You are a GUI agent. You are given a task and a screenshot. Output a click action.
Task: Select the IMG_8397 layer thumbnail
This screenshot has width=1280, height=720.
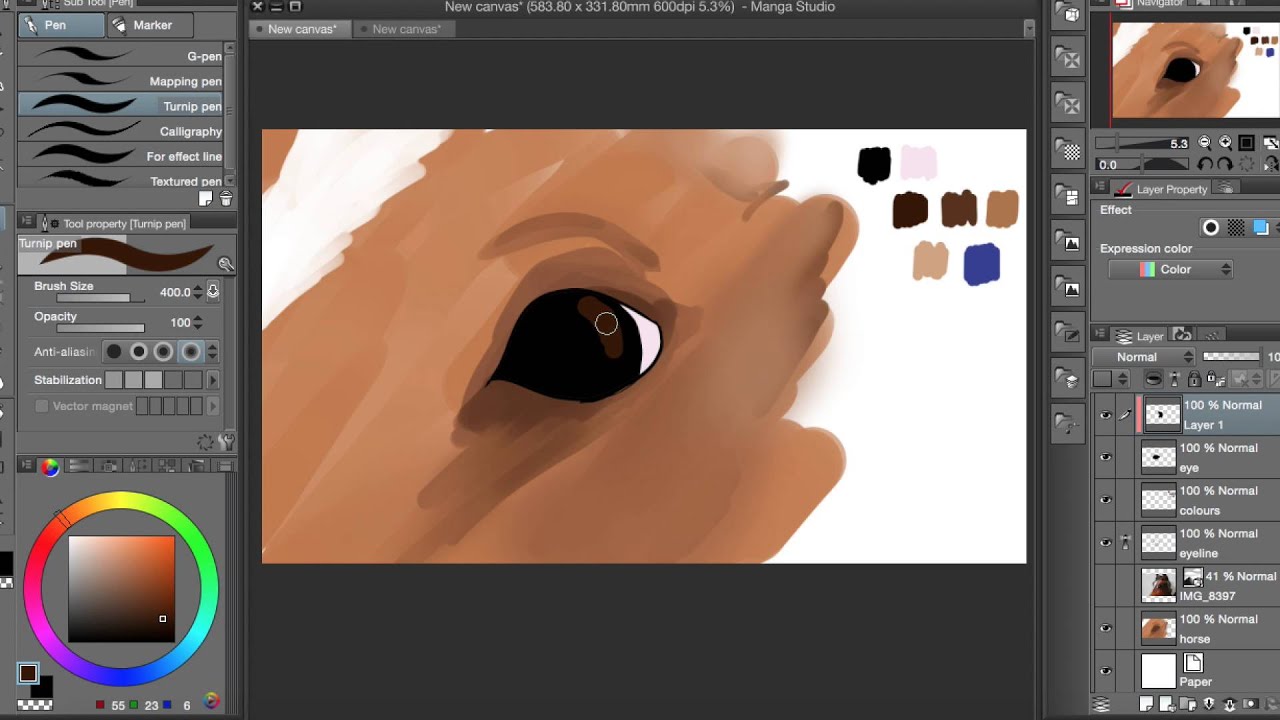point(1159,585)
